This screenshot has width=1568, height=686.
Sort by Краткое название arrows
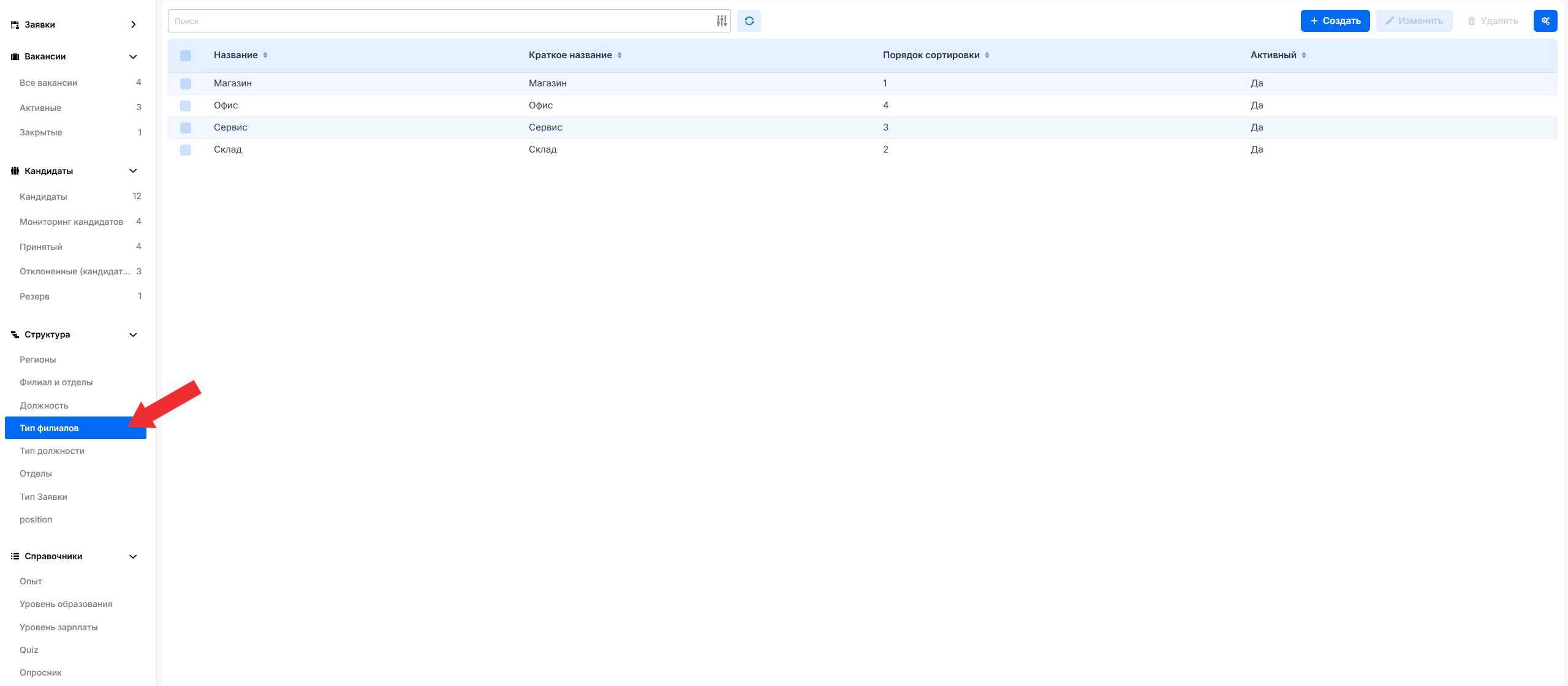click(619, 55)
